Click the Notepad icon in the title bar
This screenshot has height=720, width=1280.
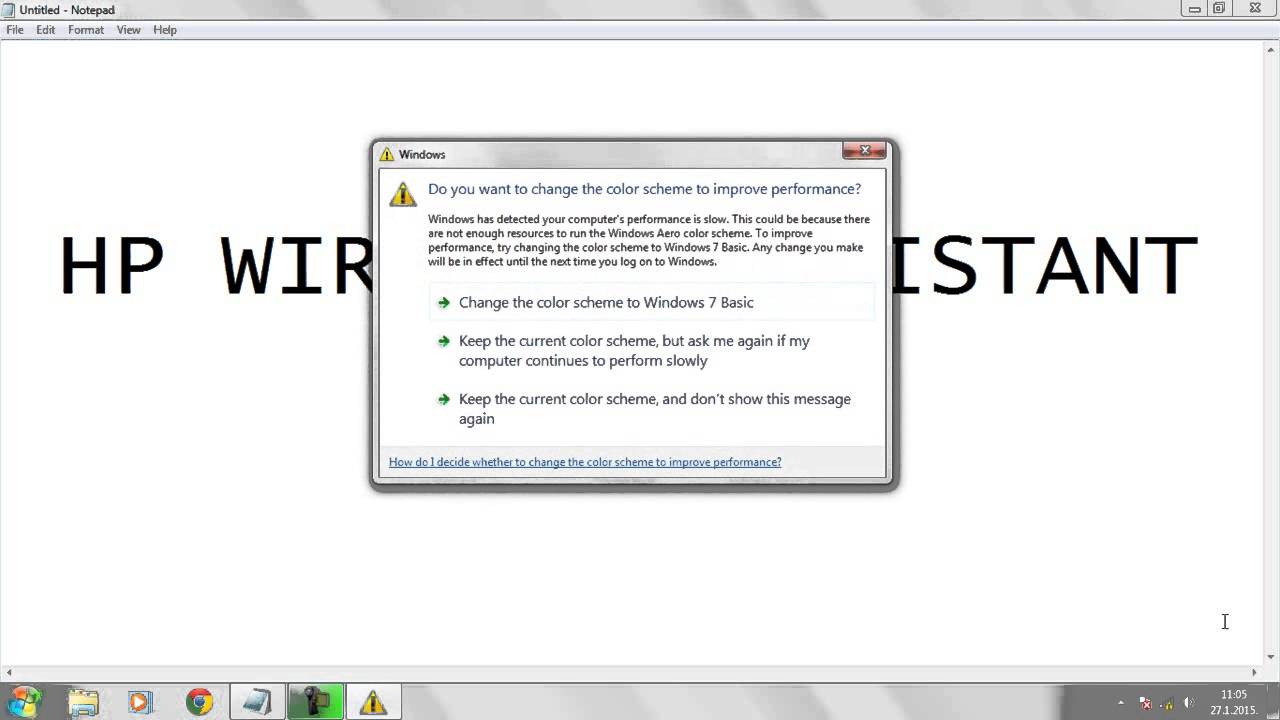click(10, 10)
